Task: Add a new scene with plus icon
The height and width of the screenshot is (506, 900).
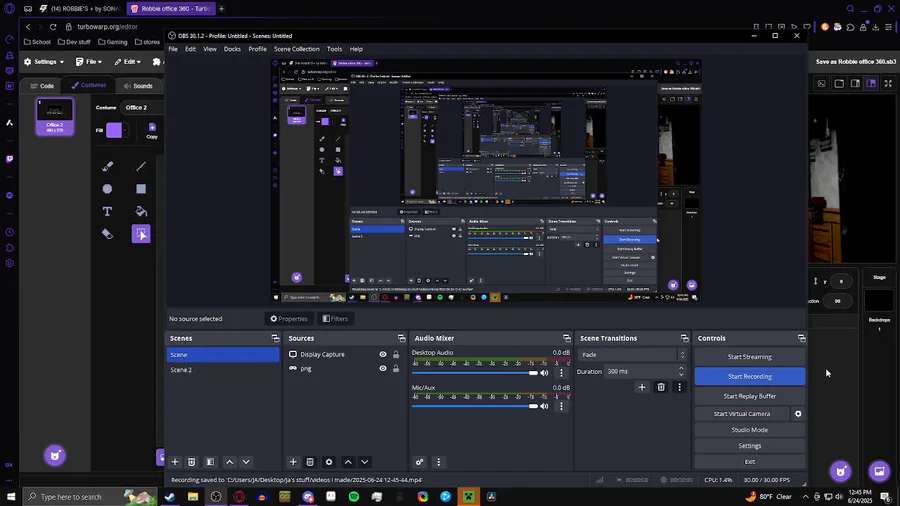Action: [x=175, y=462]
